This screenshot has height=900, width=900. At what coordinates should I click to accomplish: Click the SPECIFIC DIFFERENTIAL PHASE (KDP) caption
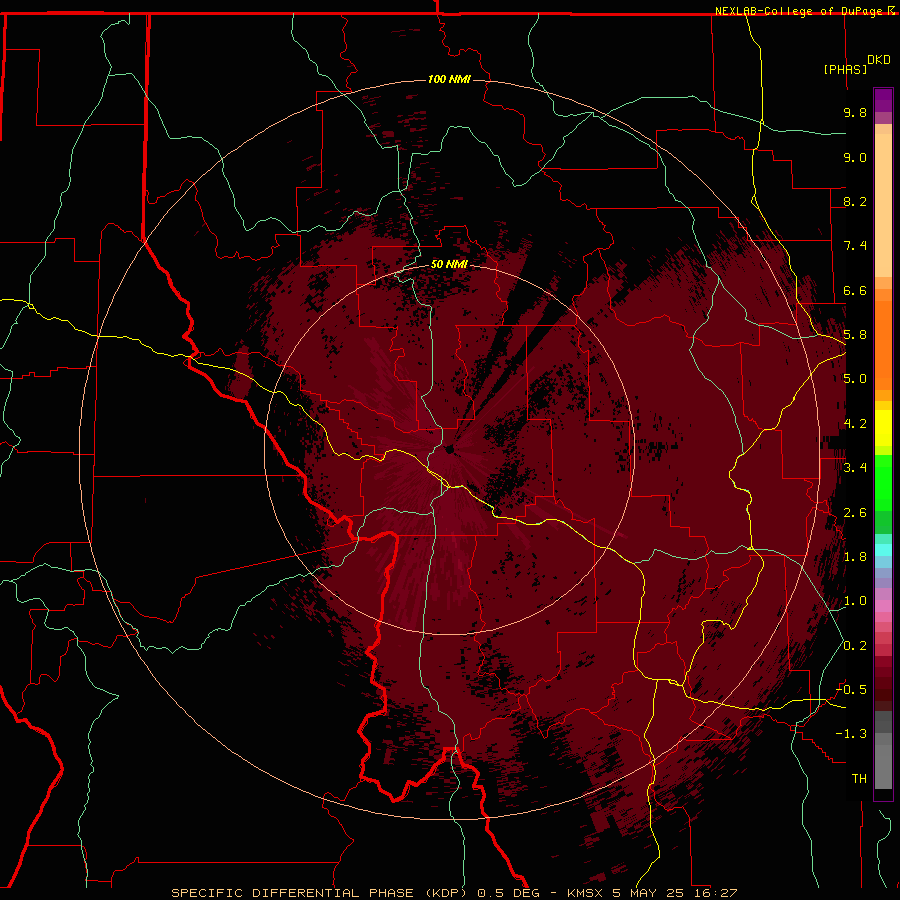coord(320,893)
